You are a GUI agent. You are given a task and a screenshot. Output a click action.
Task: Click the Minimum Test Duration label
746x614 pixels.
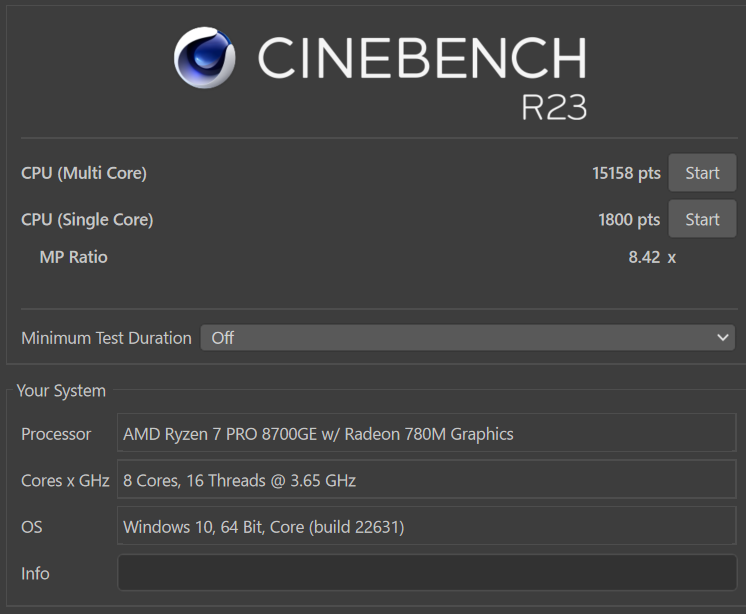click(106, 338)
